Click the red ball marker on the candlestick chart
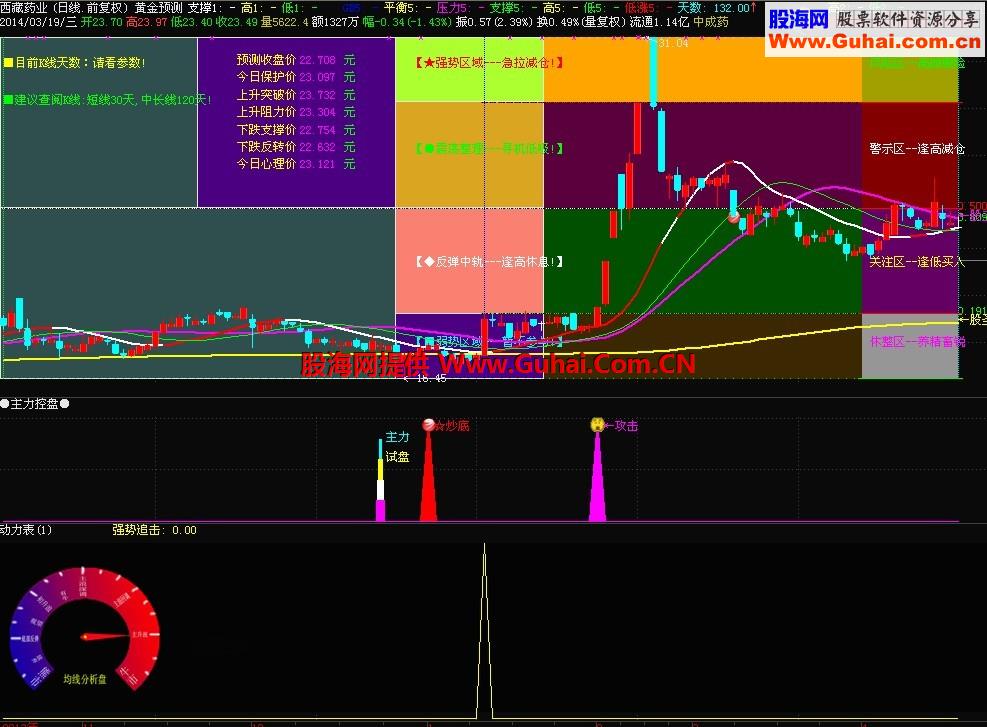 [733, 218]
